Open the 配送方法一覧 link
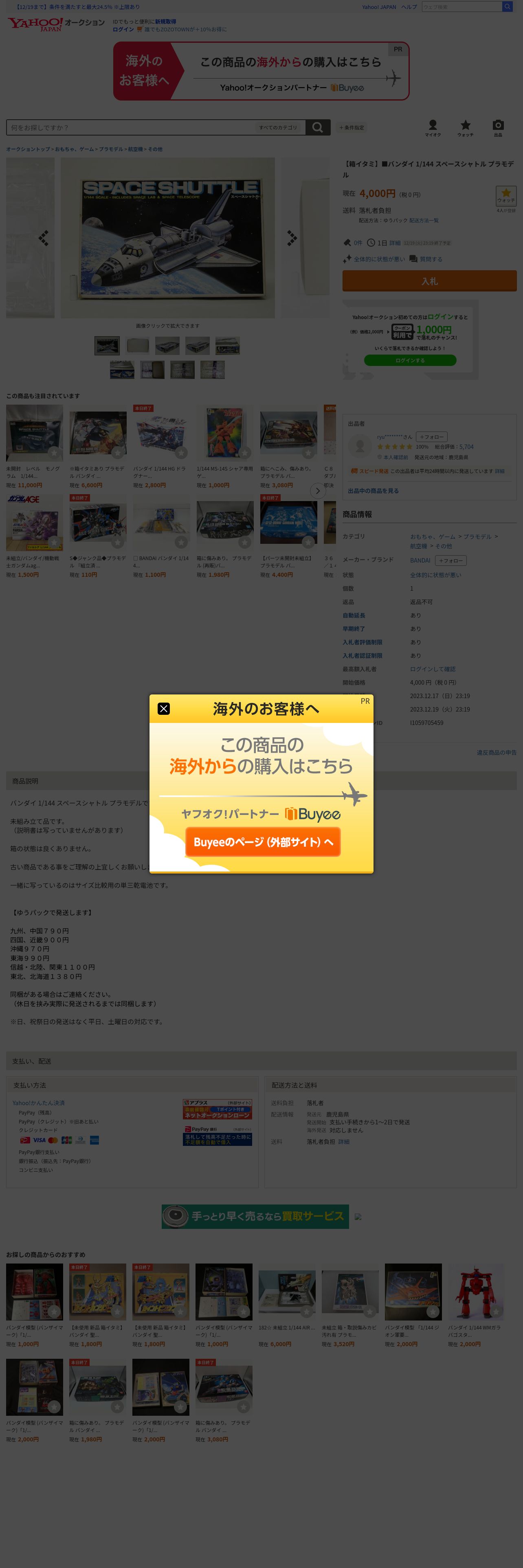This screenshot has width=523, height=1568. [424, 220]
